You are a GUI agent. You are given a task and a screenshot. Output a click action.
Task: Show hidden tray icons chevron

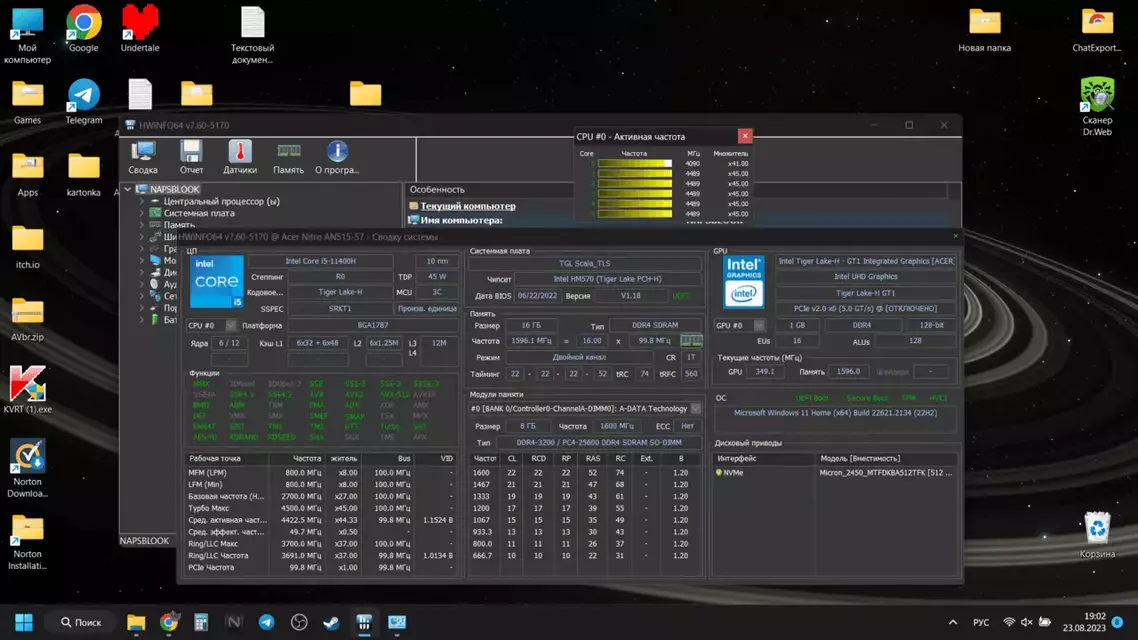[953, 622]
